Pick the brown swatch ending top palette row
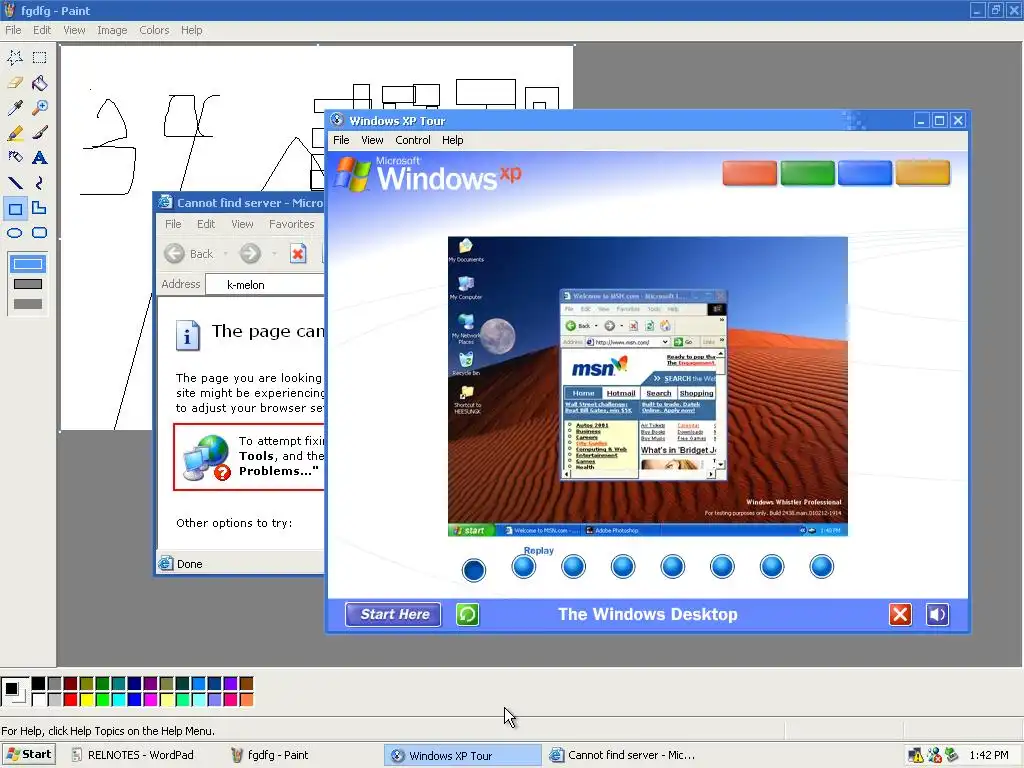 tap(246, 684)
